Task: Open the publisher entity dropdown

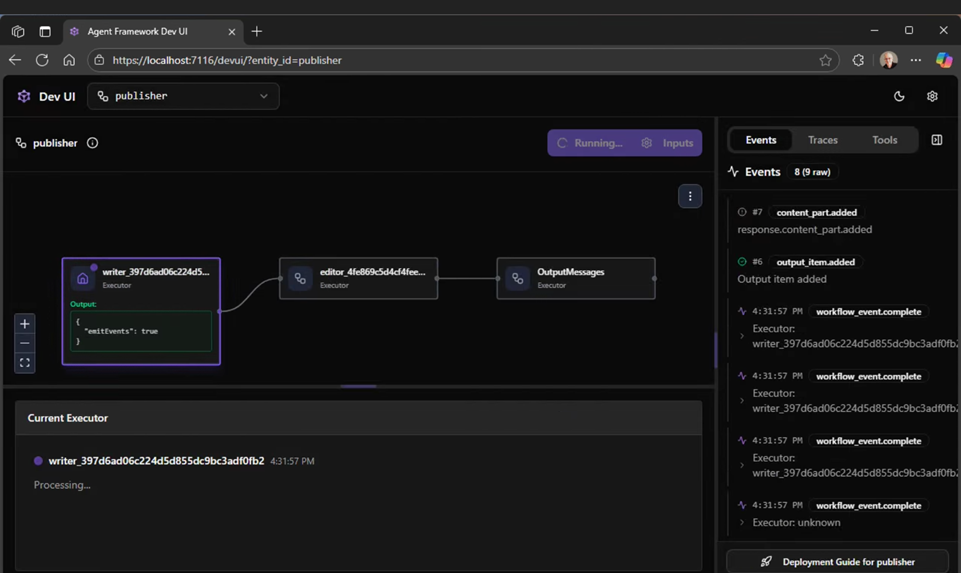Action: tap(183, 96)
